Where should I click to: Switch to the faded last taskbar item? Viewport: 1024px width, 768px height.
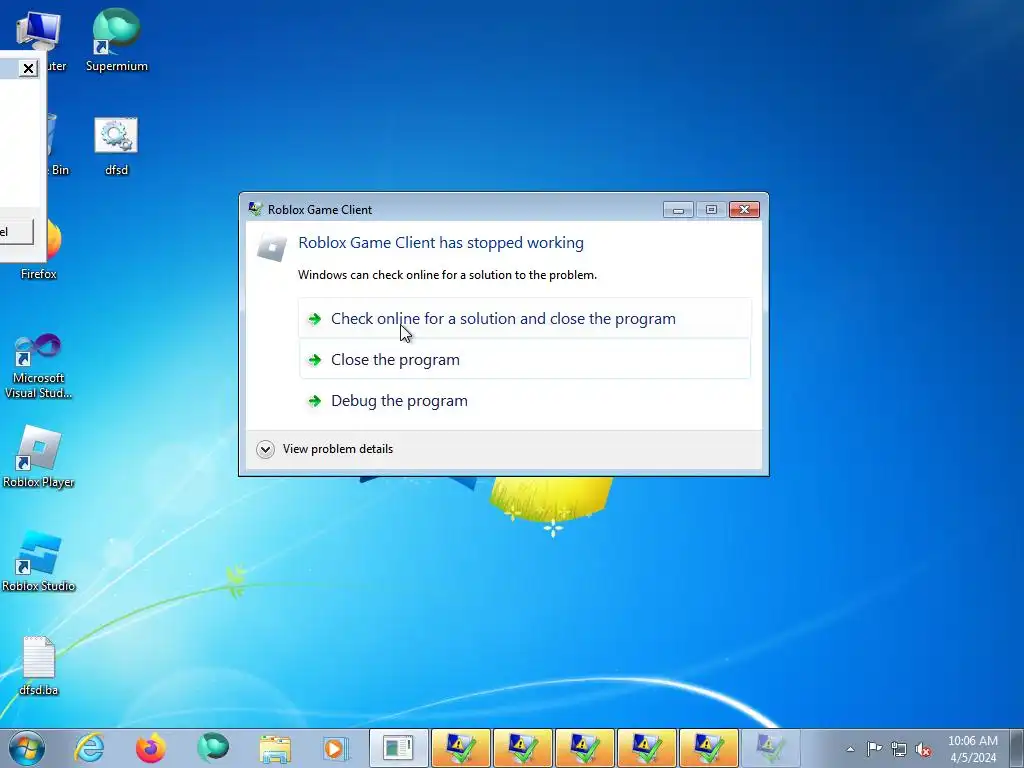pos(770,748)
